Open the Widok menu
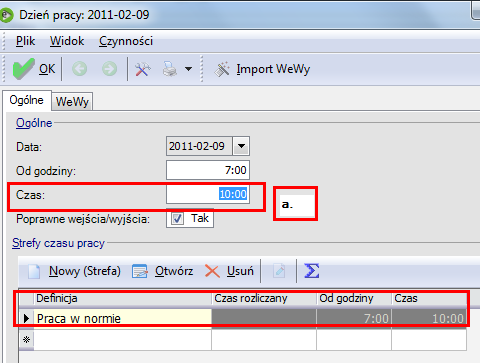This screenshot has height=363, width=480. (x=67, y=41)
